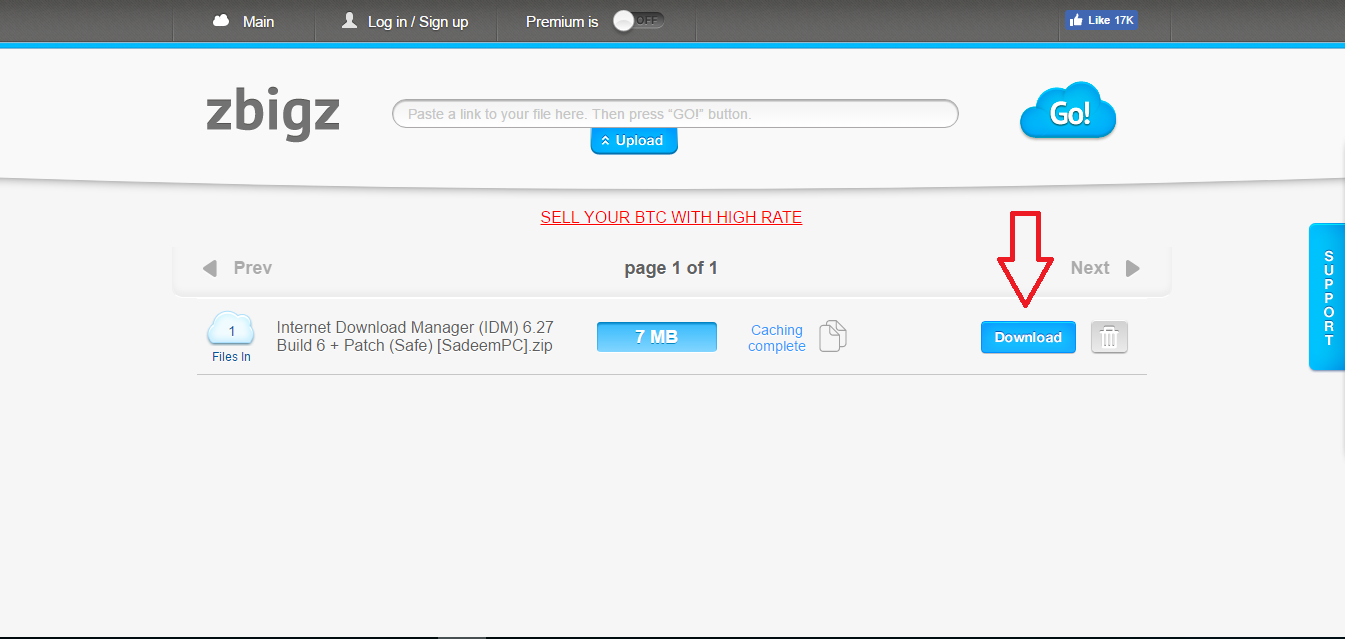This screenshot has width=1345, height=639.
Task: Open SELL YOUR BTC WITH HIGH RATE link
Action: (x=671, y=217)
